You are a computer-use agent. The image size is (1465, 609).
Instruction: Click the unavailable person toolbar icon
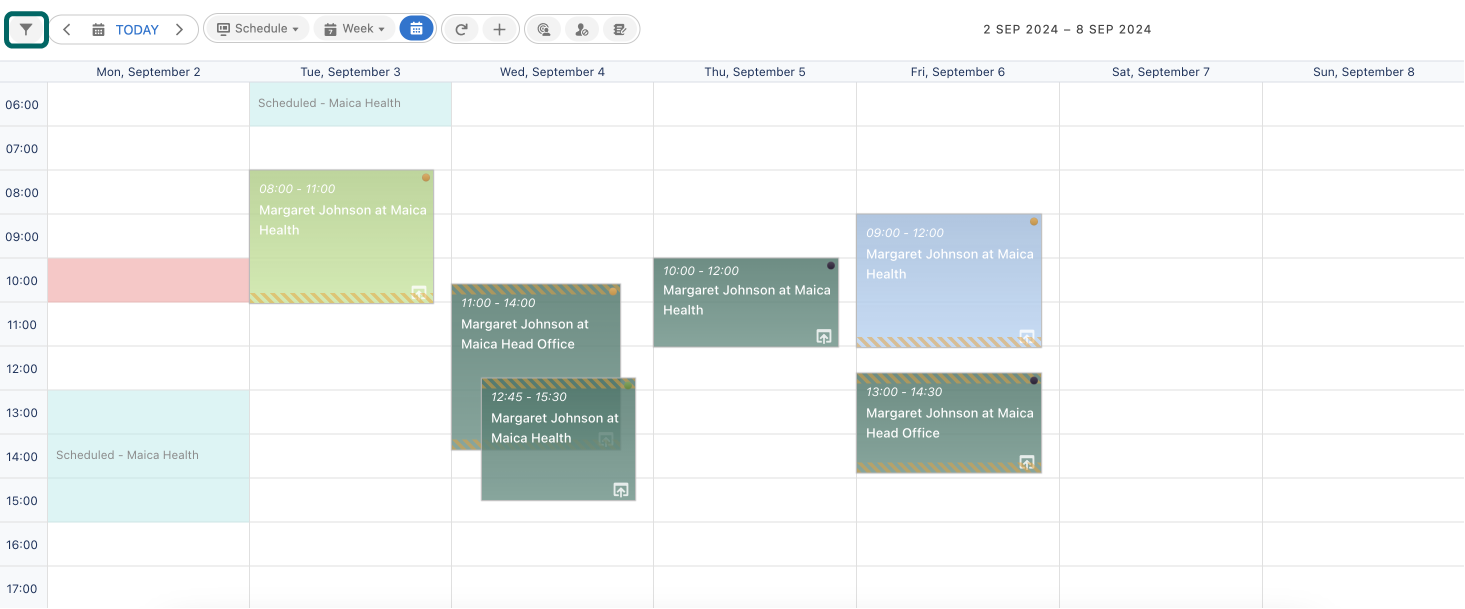[x=581, y=30]
